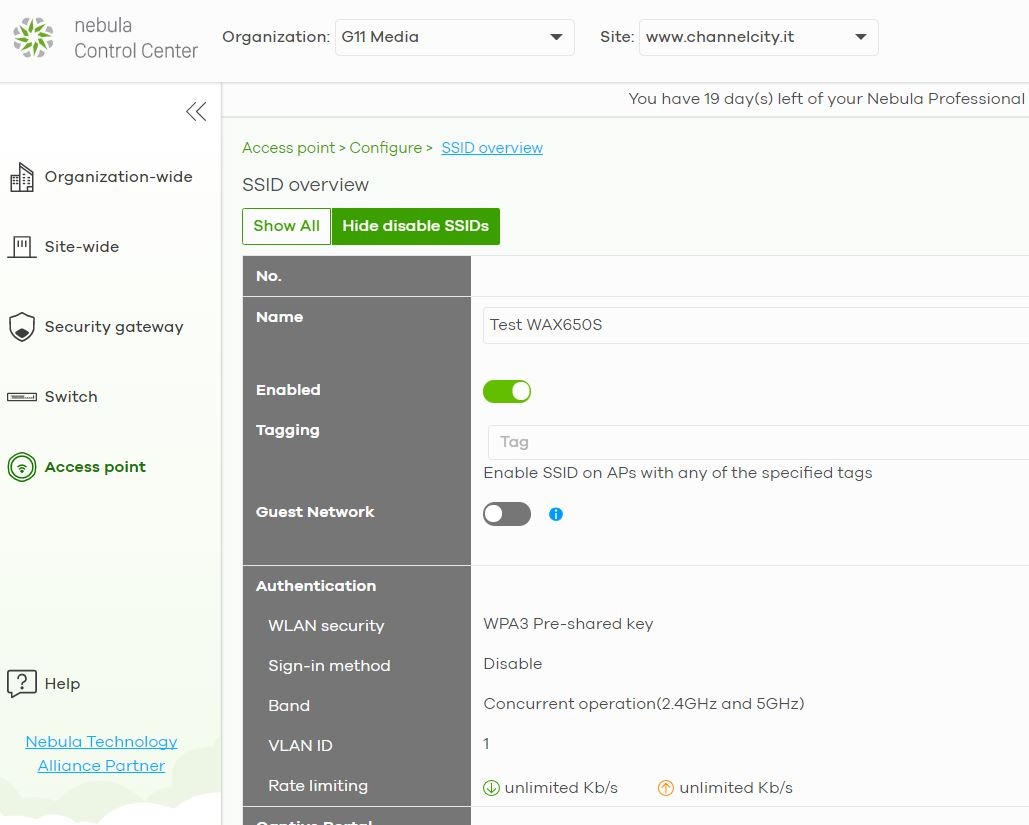Click the Organization-wide building icon
Image resolution: width=1029 pixels, height=825 pixels.
(21, 178)
